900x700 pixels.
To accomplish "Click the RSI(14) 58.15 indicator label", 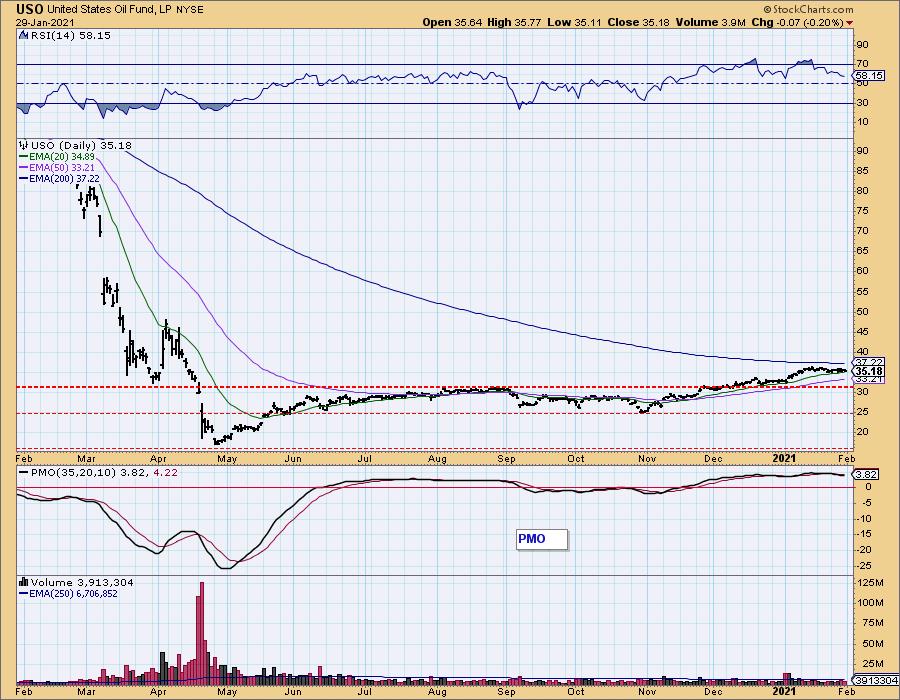I will pos(70,35).
